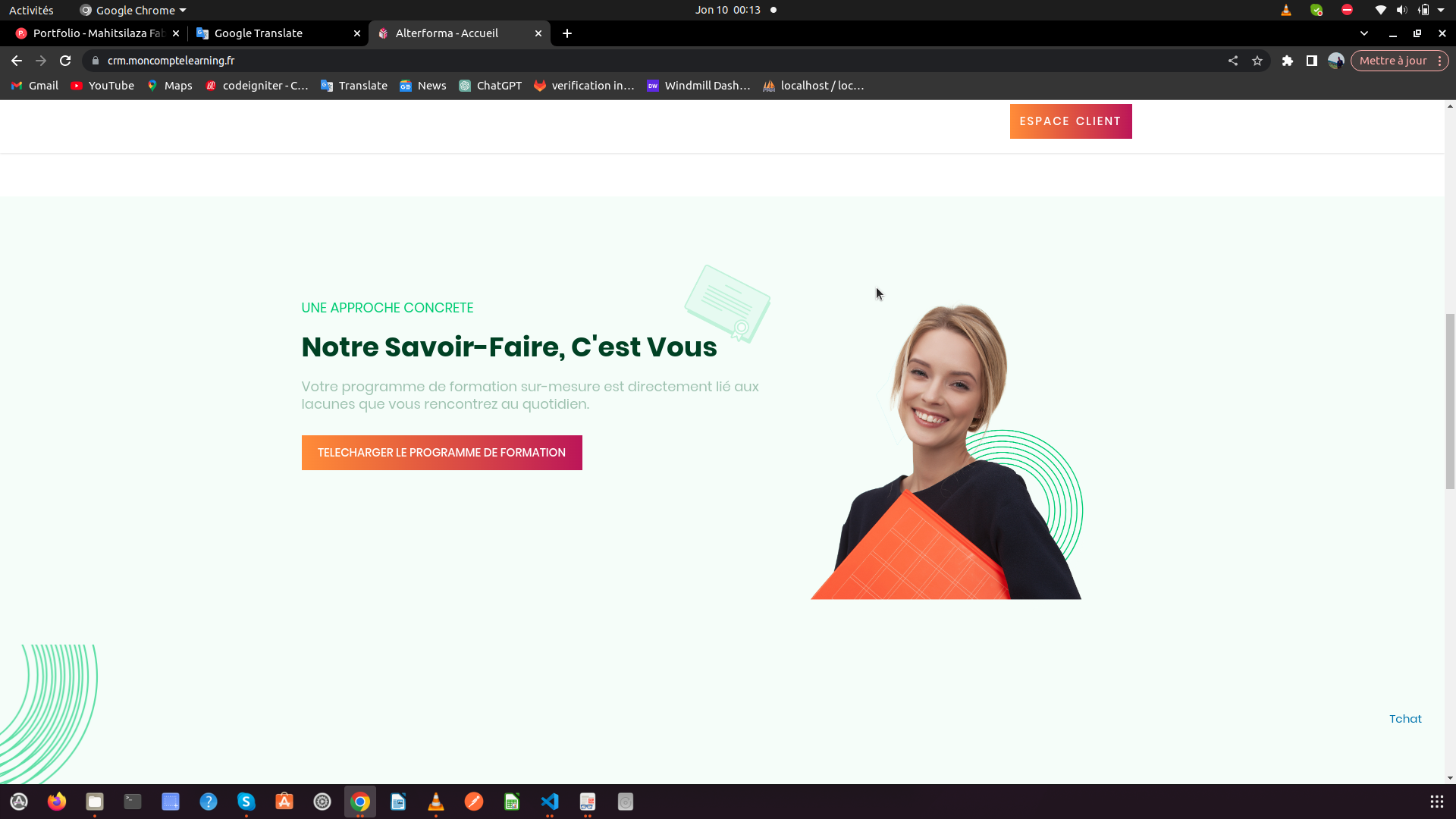Open a new browser tab
Viewport: 1456px width, 819px height.
(x=567, y=33)
